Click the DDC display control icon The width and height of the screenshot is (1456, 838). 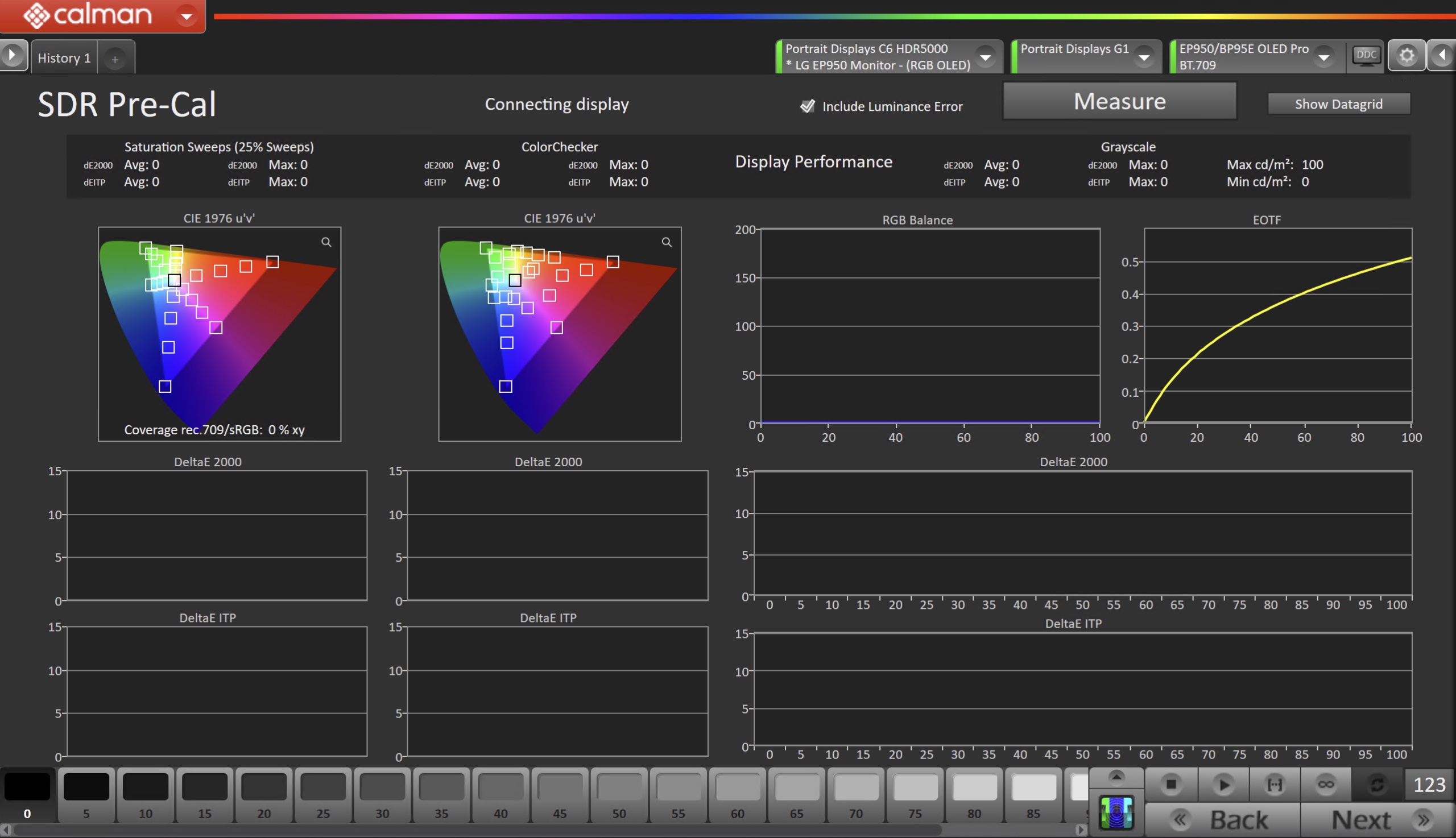(x=1366, y=56)
